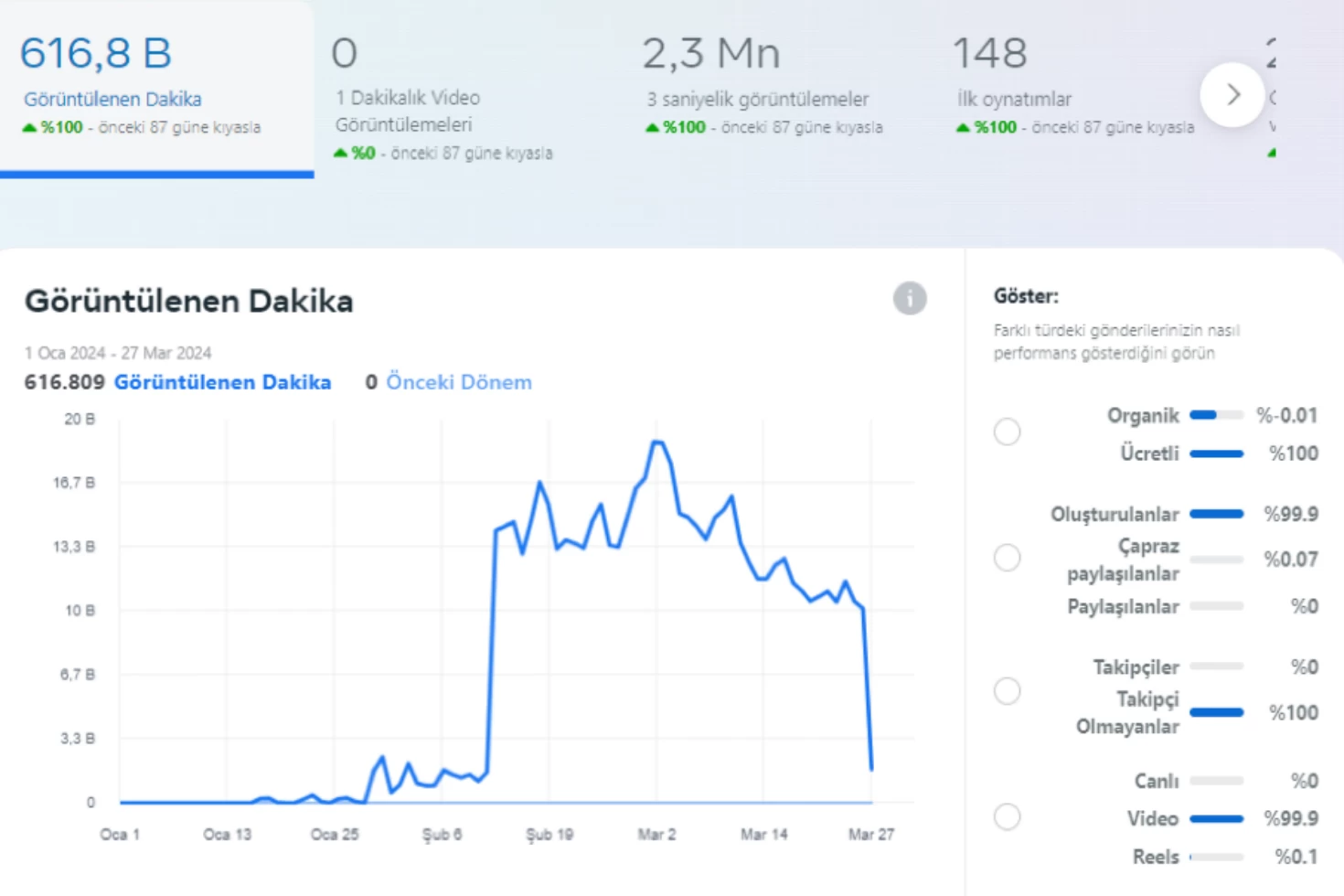Image resolution: width=1344 pixels, height=896 pixels.
Task: Click the Video percentage bar
Action: [1216, 819]
